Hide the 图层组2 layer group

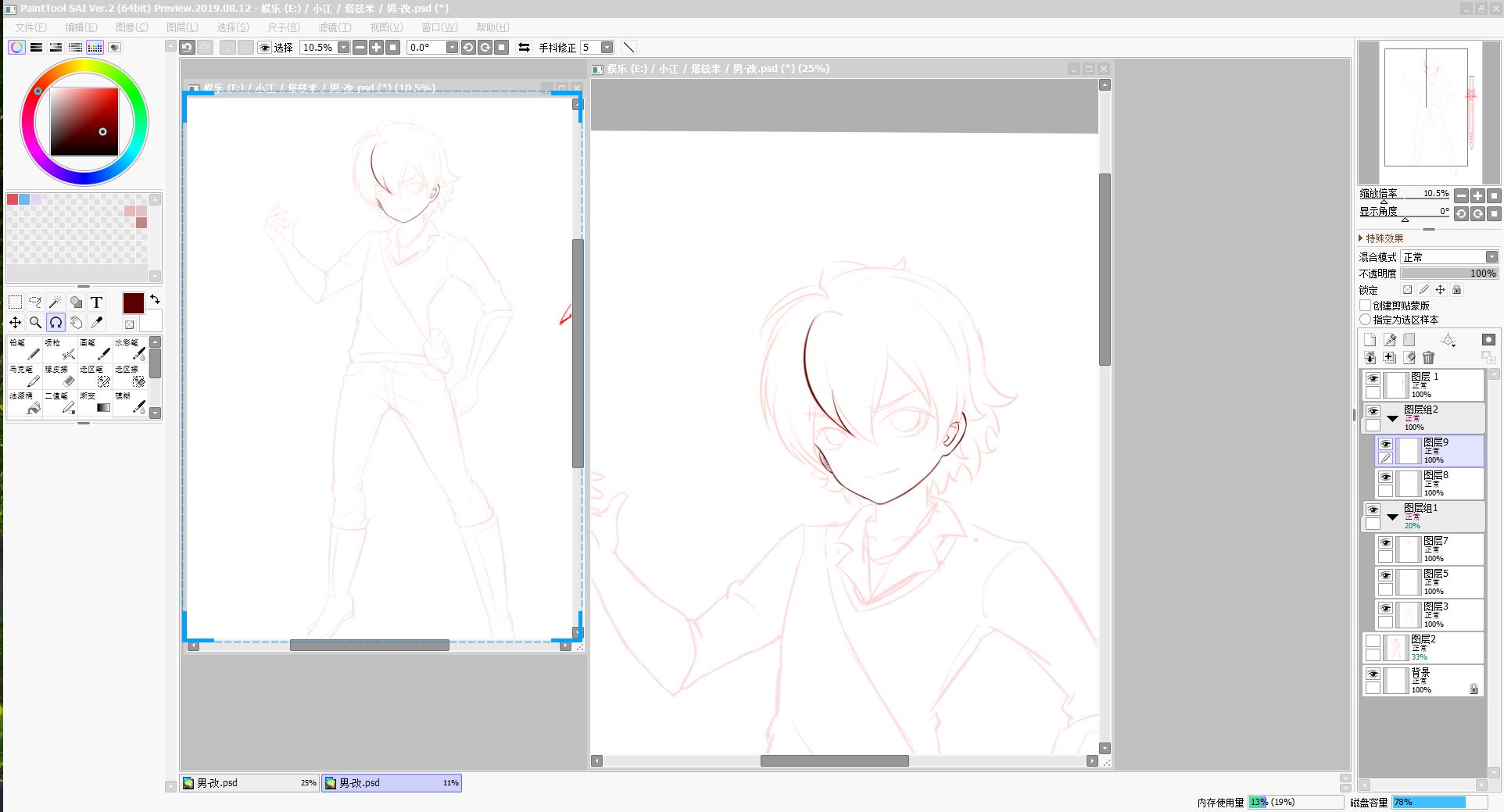(1373, 411)
